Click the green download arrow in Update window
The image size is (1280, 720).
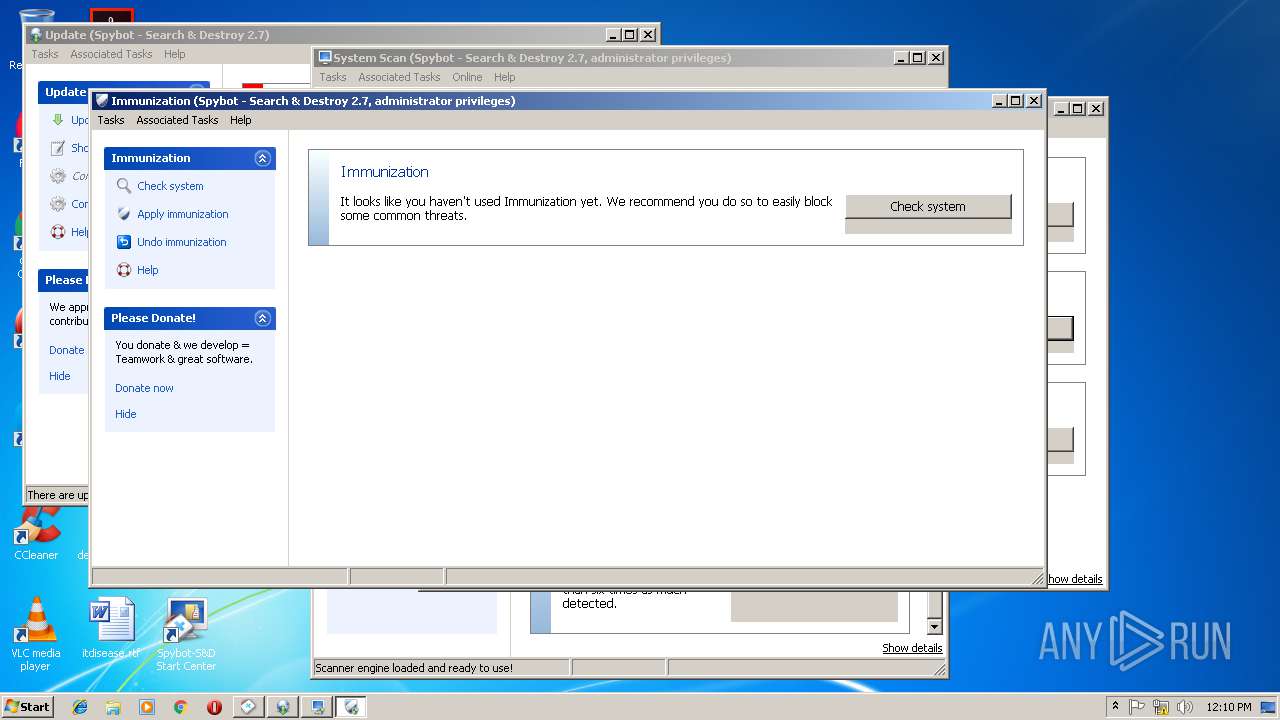[x=58, y=120]
